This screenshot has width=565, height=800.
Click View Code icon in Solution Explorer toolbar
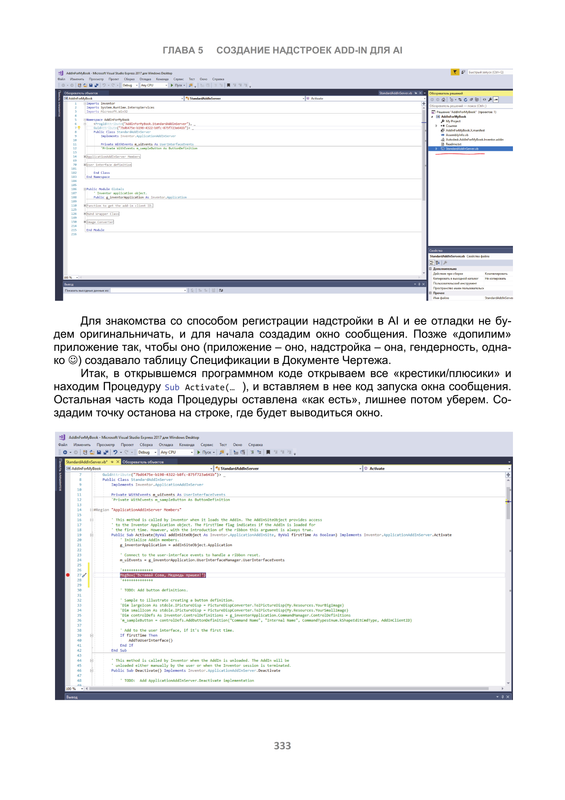483,99
